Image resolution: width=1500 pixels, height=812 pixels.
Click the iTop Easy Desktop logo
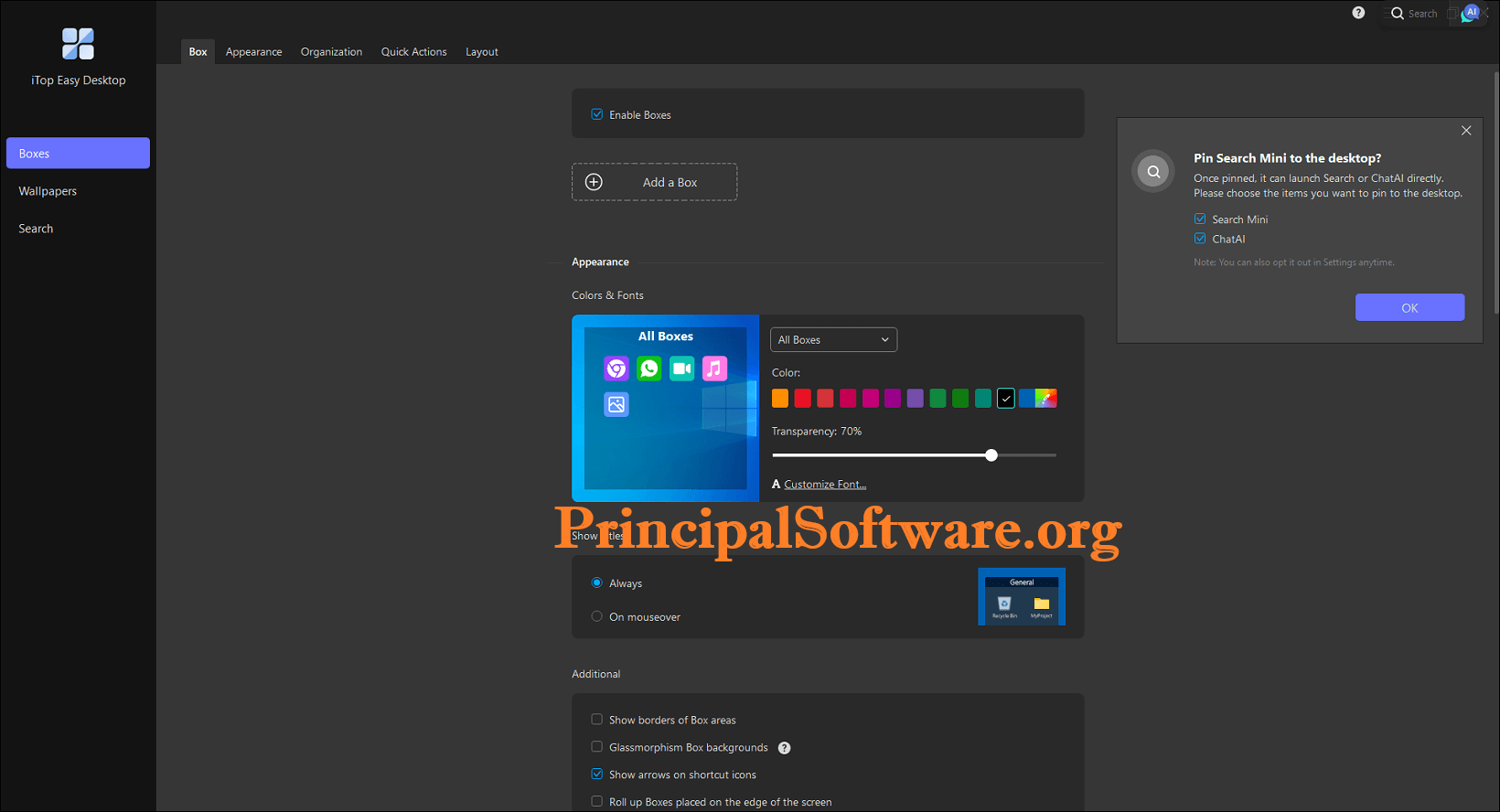78,44
